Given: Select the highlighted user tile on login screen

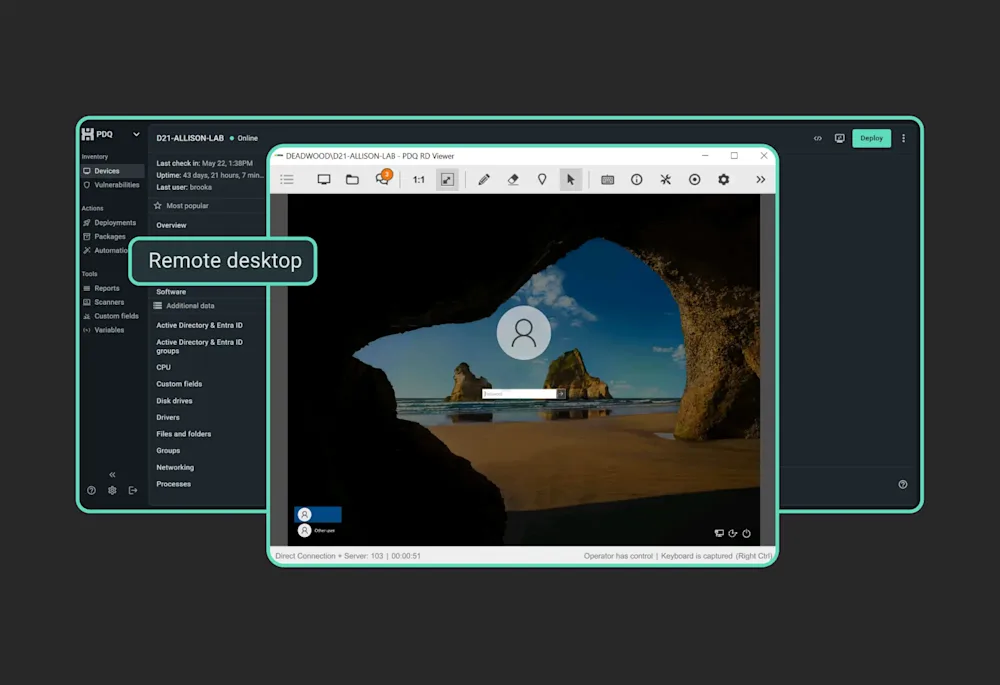Looking at the screenshot, I should [x=318, y=515].
